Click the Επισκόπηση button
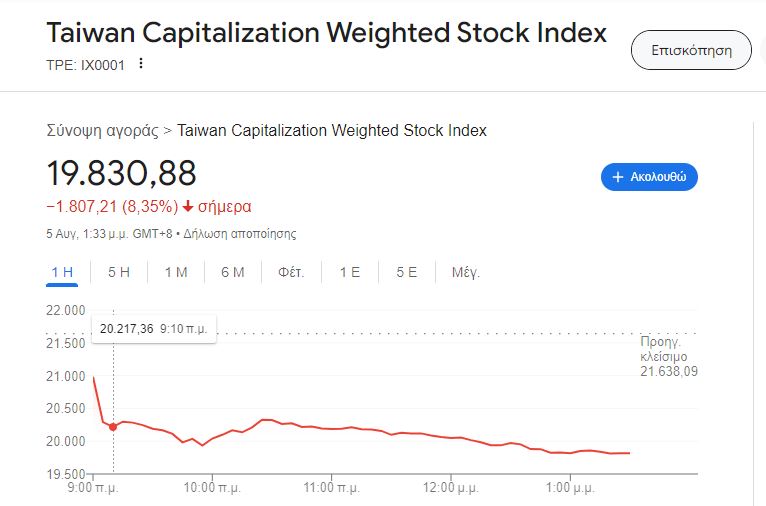This screenshot has height=506, width=766. [691, 50]
